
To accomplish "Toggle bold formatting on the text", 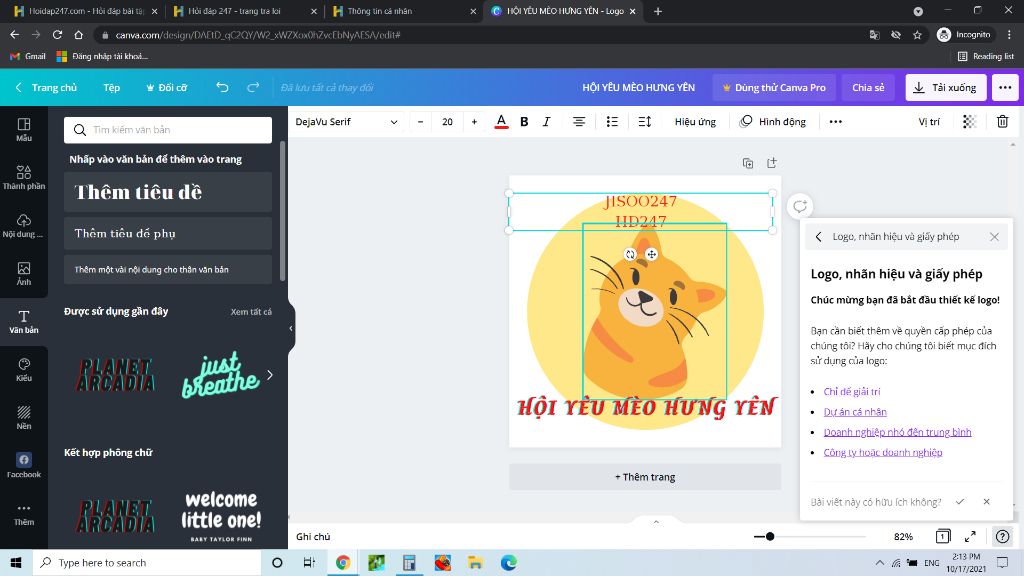I will click(x=524, y=121).
